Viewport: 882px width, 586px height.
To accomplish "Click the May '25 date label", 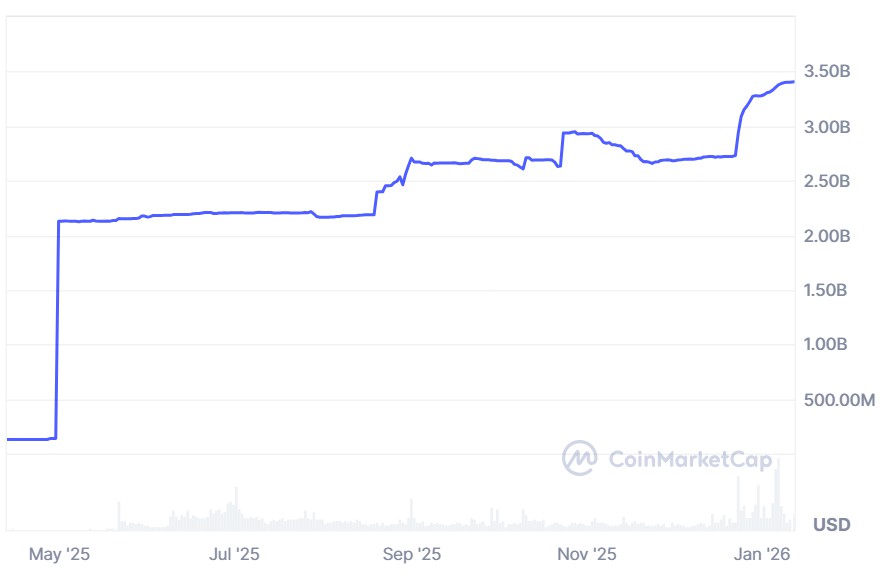I will click(60, 553).
